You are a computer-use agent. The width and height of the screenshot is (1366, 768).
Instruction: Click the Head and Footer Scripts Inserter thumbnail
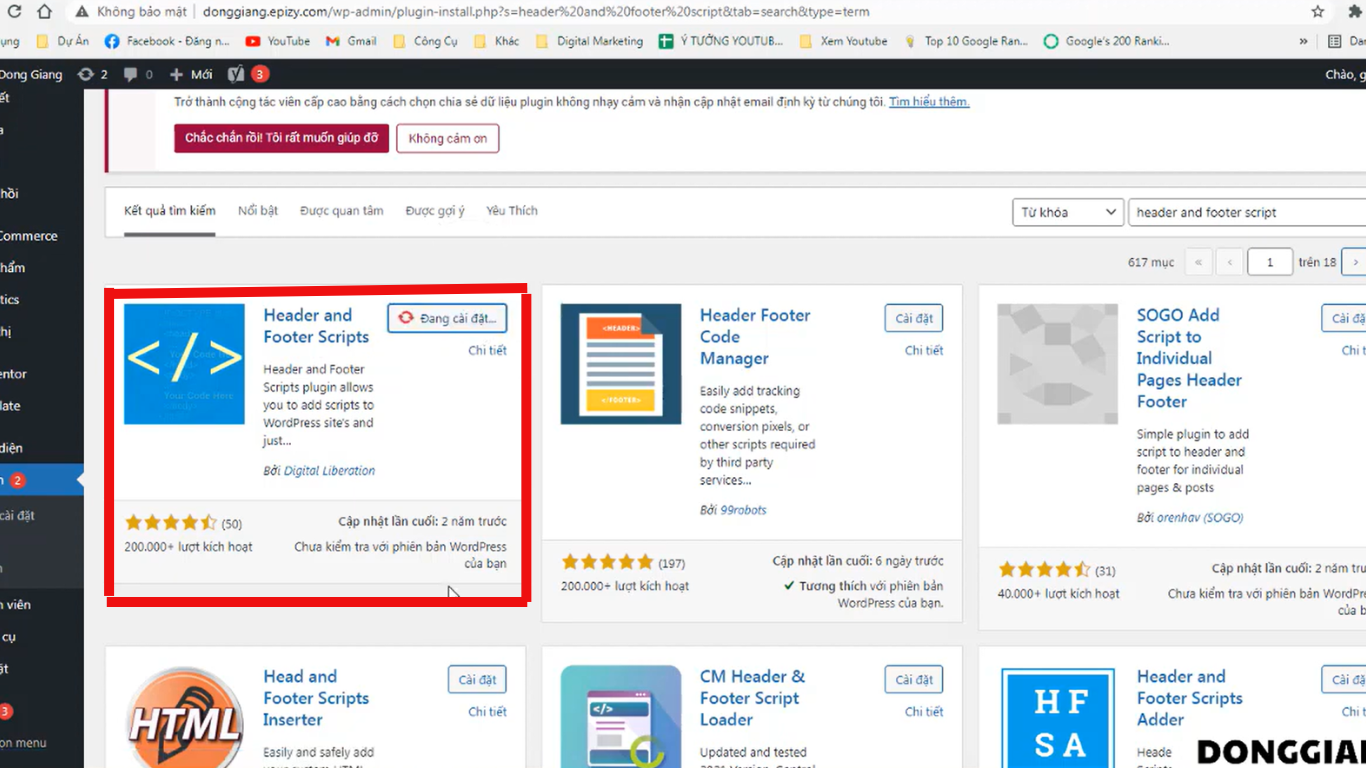click(184, 717)
